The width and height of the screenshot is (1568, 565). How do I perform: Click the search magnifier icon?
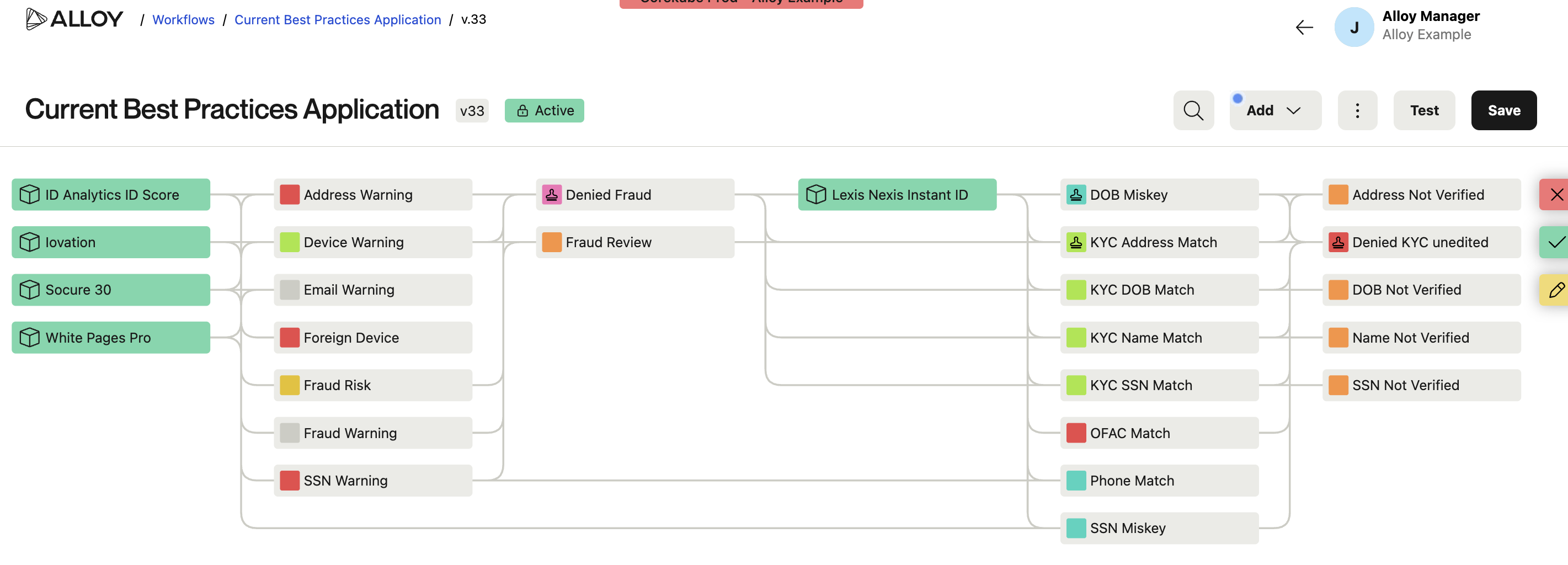pos(1193,110)
